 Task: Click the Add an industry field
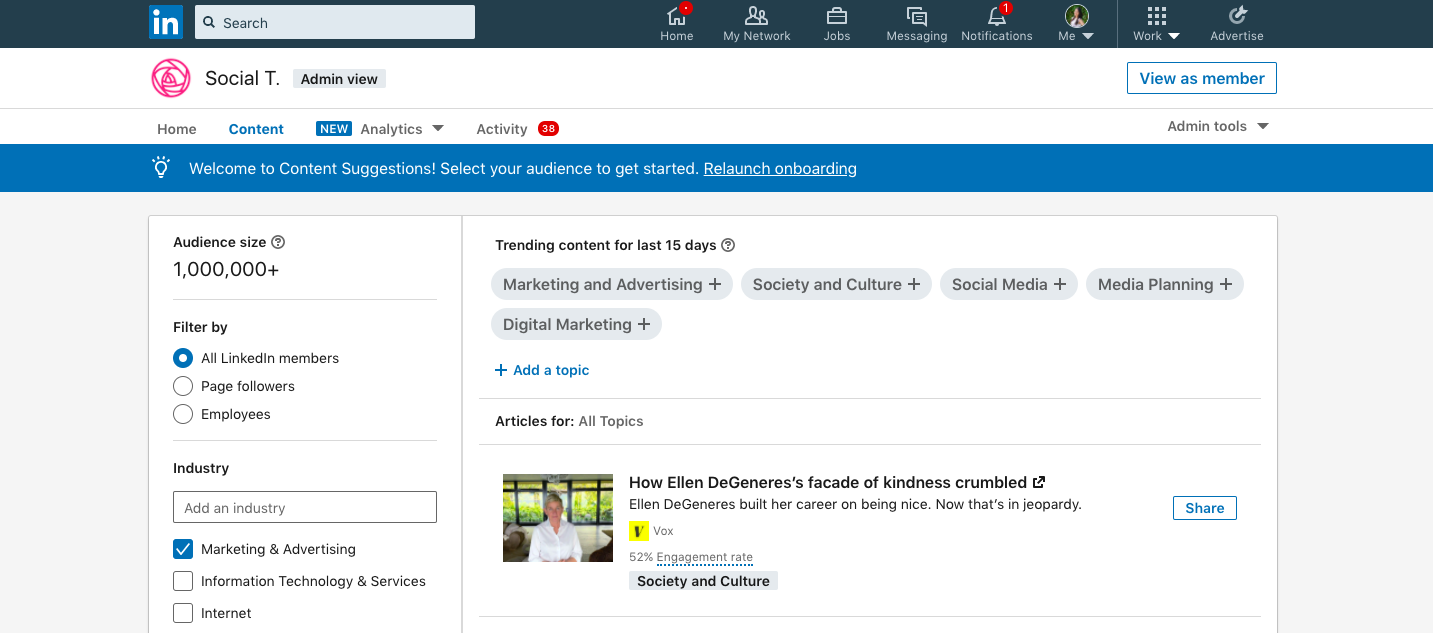tap(305, 507)
